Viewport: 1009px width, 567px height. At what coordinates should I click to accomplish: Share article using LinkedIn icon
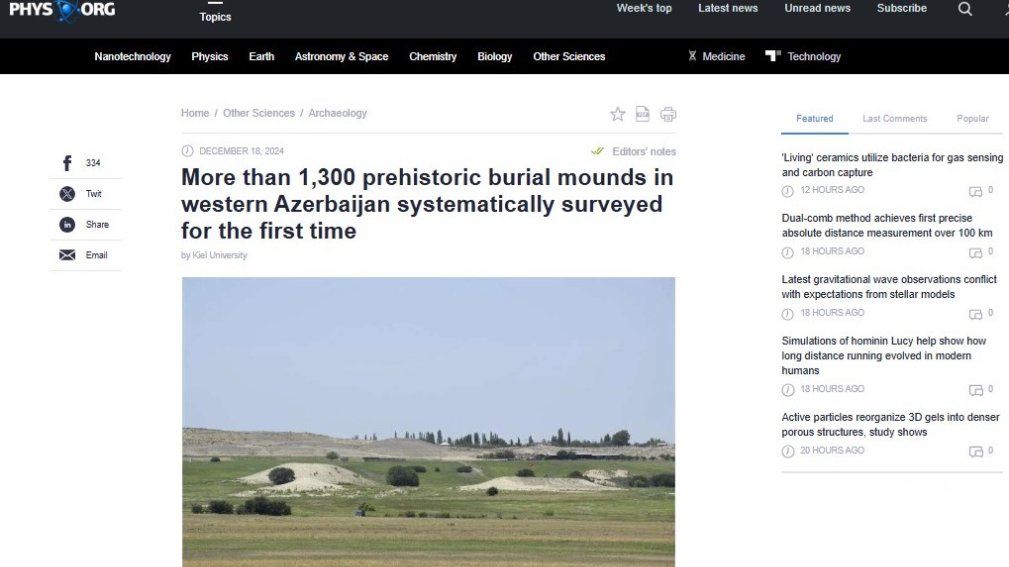click(x=67, y=225)
